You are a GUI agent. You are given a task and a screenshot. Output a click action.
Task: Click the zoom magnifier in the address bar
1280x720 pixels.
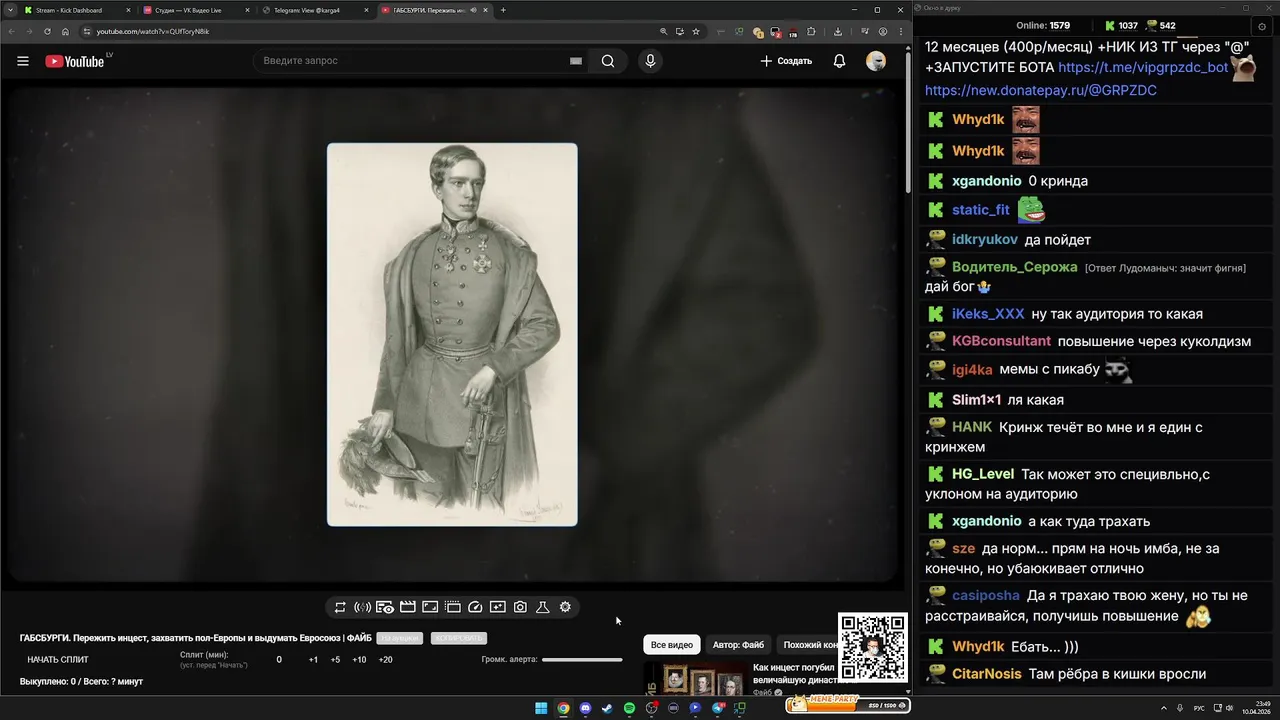click(663, 31)
